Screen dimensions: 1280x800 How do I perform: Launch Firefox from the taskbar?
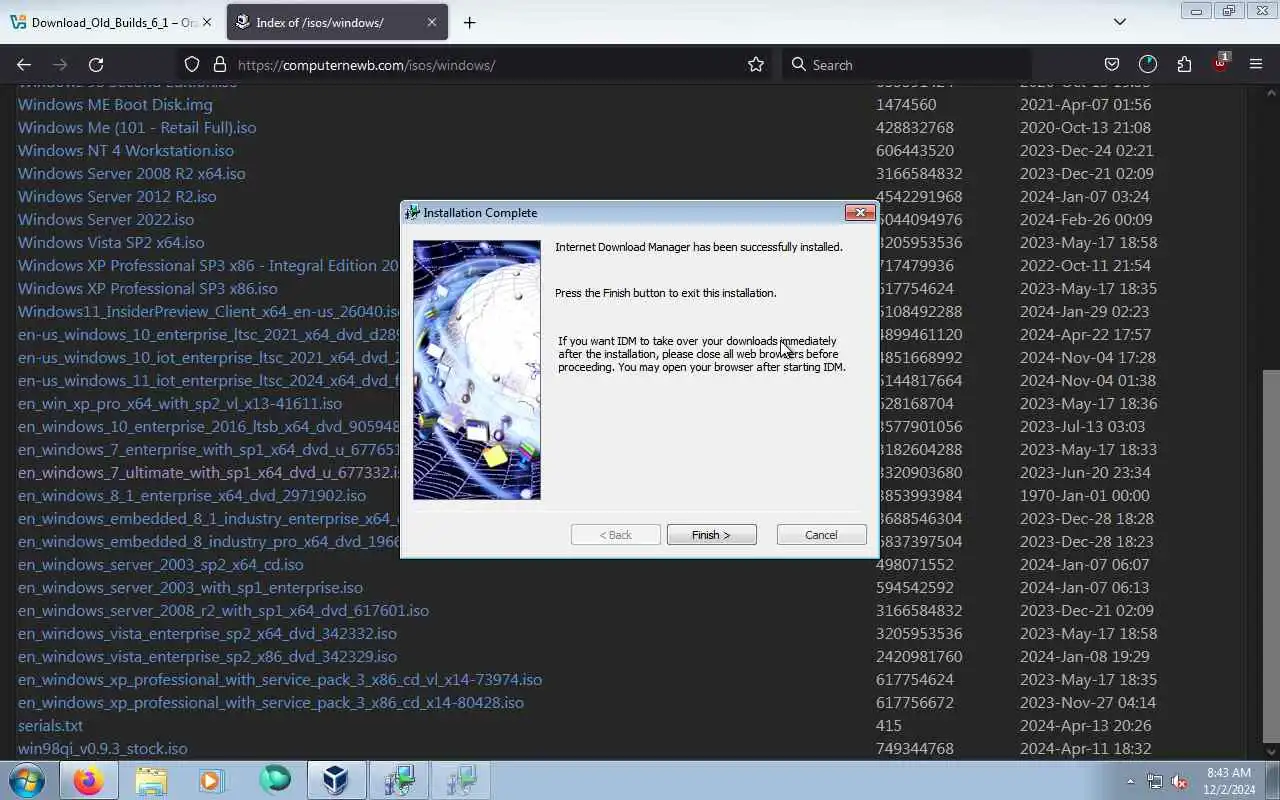tap(88, 780)
